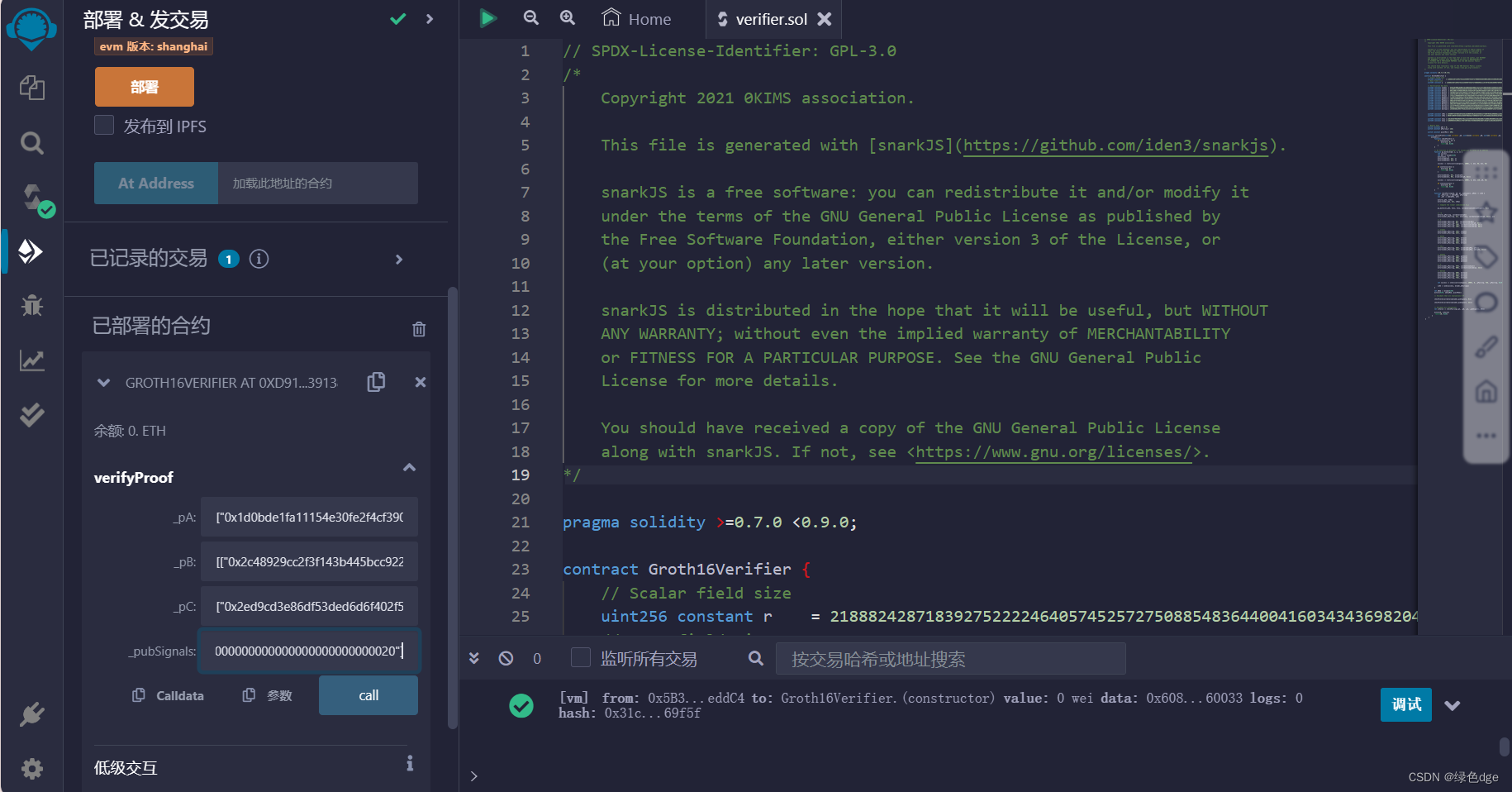Zoom in the editor font

(568, 18)
